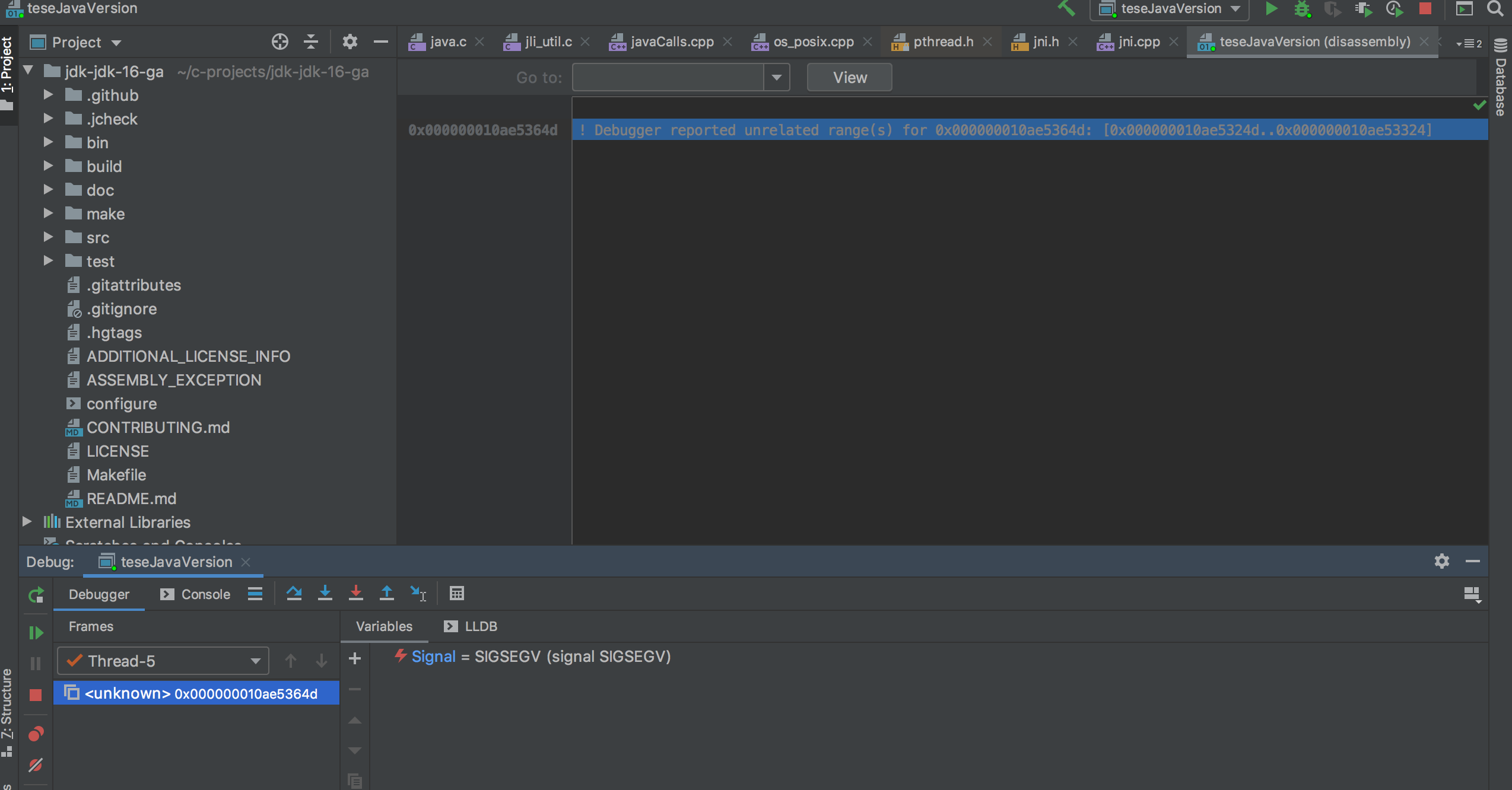Rerun the debug session from the debug toolbar
The image size is (1512, 790).
pyautogui.click(x=36, y=595)
